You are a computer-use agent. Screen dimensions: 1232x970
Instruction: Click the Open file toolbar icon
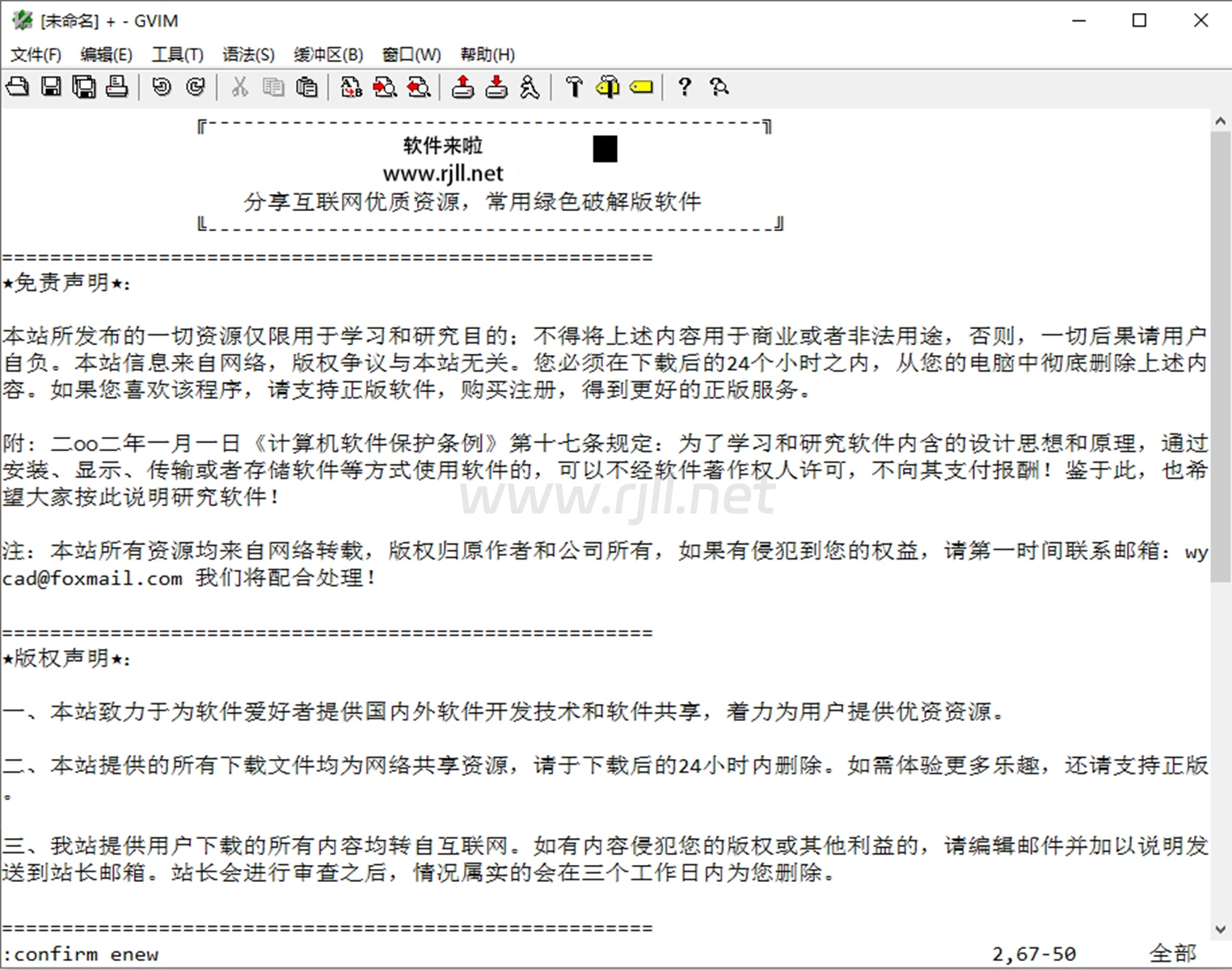[18, 87]
